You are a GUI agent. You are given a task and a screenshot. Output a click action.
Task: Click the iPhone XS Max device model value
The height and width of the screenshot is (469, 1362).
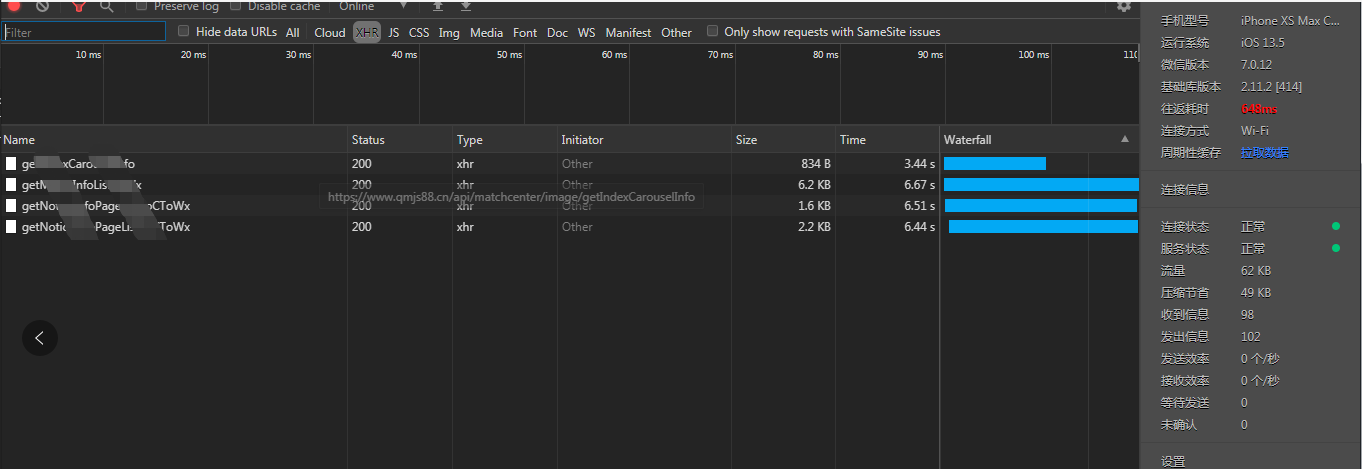coord(1290,20)
